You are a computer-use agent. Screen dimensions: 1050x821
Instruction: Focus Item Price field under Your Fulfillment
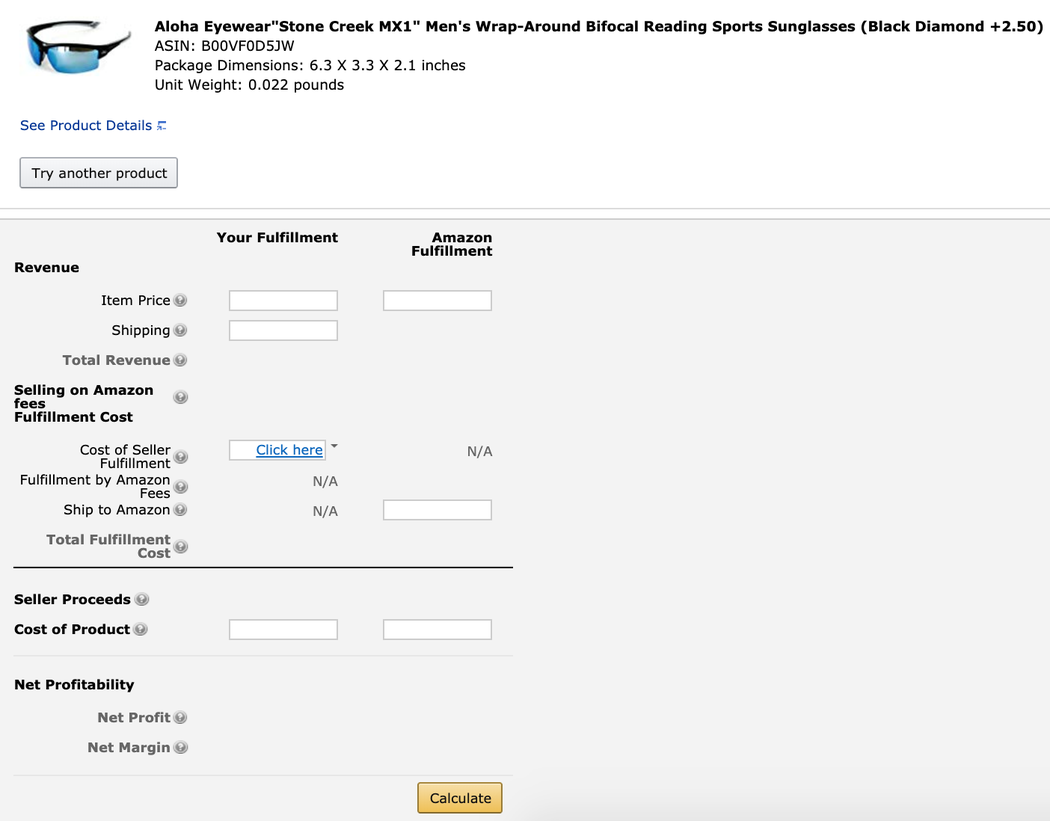(x=283, y=301)
